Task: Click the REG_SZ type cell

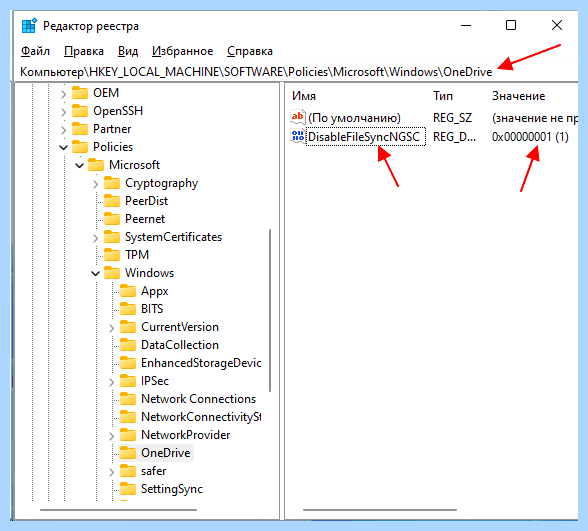Action: pyautogui.click(x=452, y=118)
